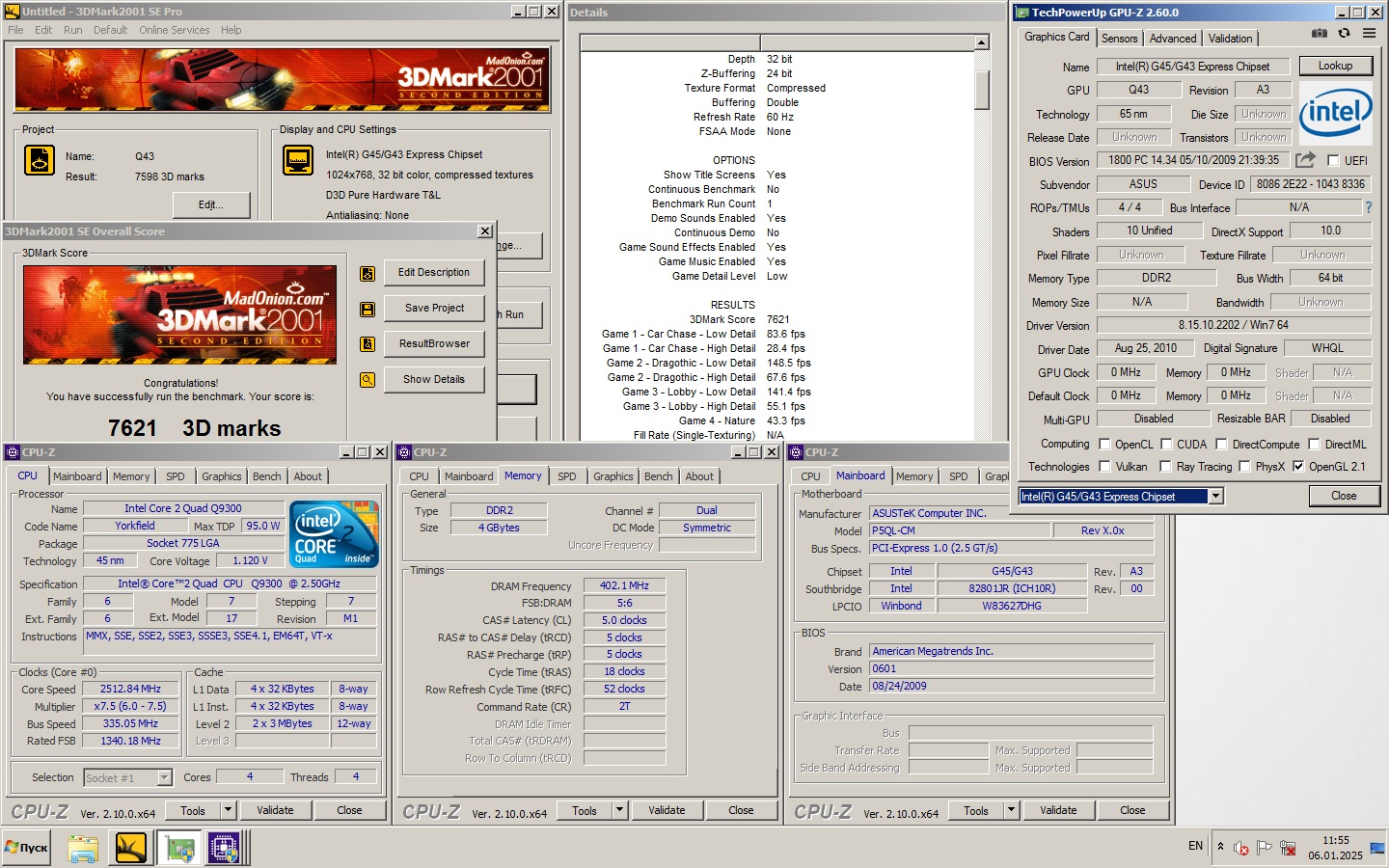
Task: Switch to 3DMark2001 via its taskbar icon
Action: click(131, 848)
